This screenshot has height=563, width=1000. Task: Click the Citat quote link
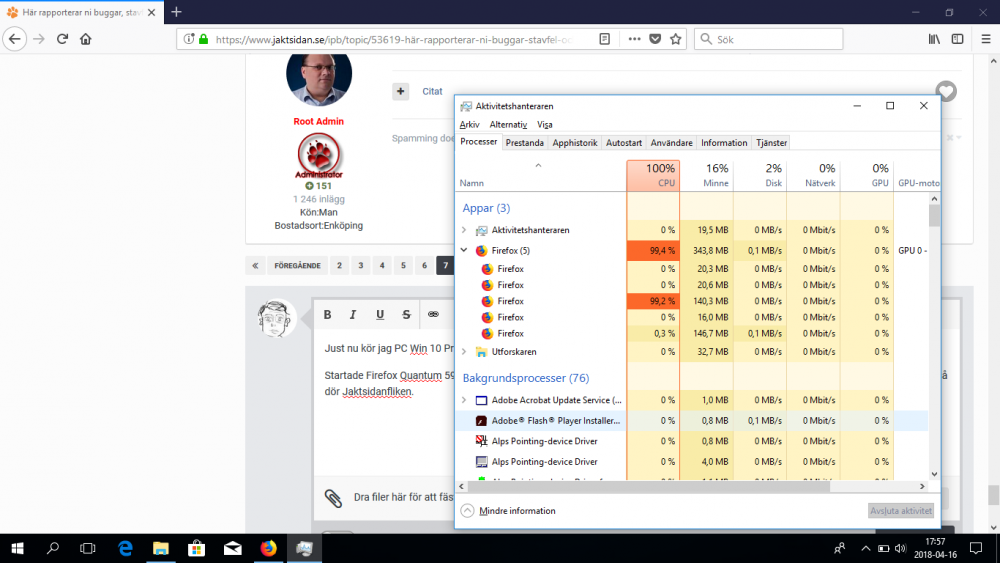point(432,92)
